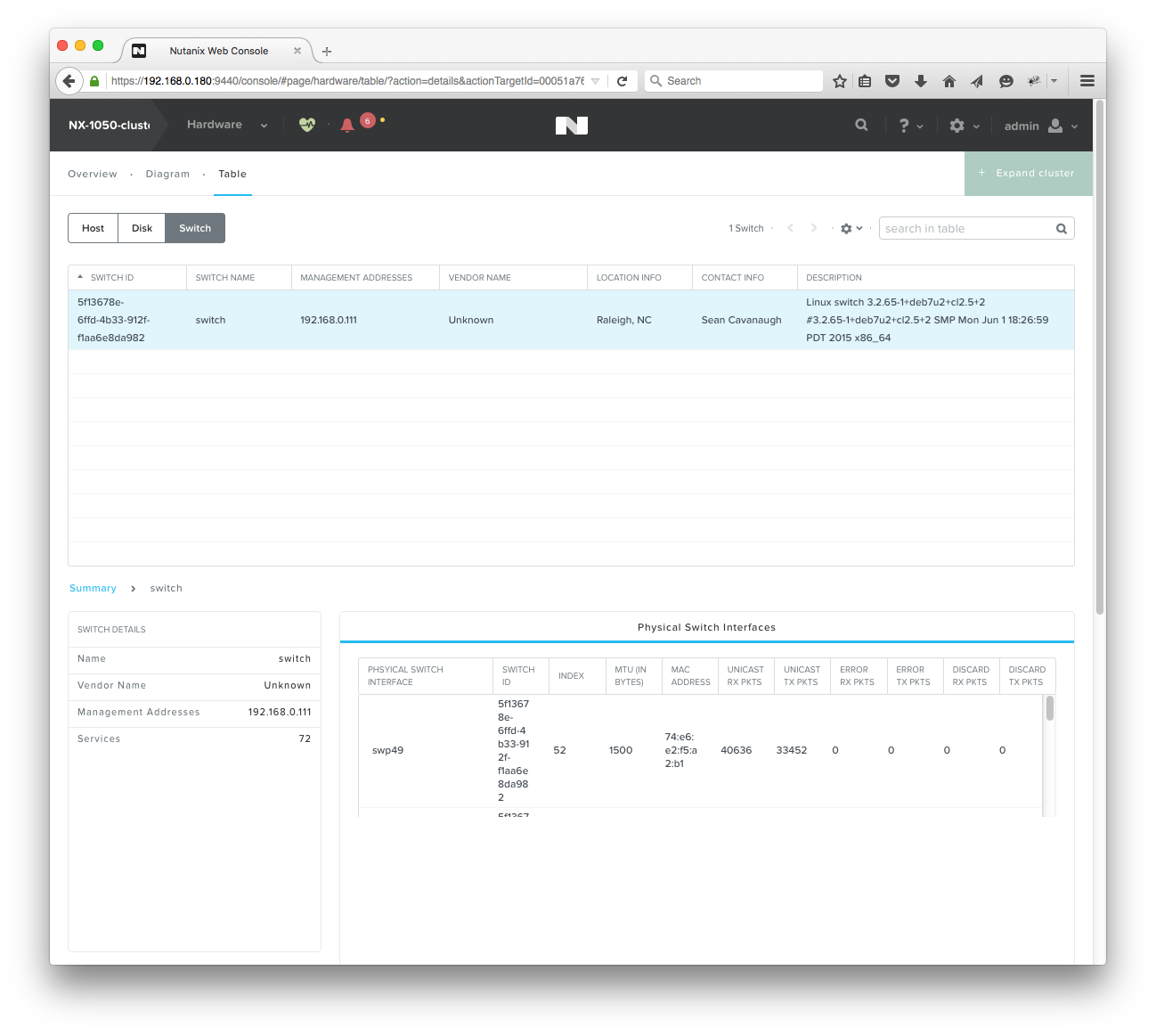
Task: Open the admin user dropdown
Action: coord(1040,126)
